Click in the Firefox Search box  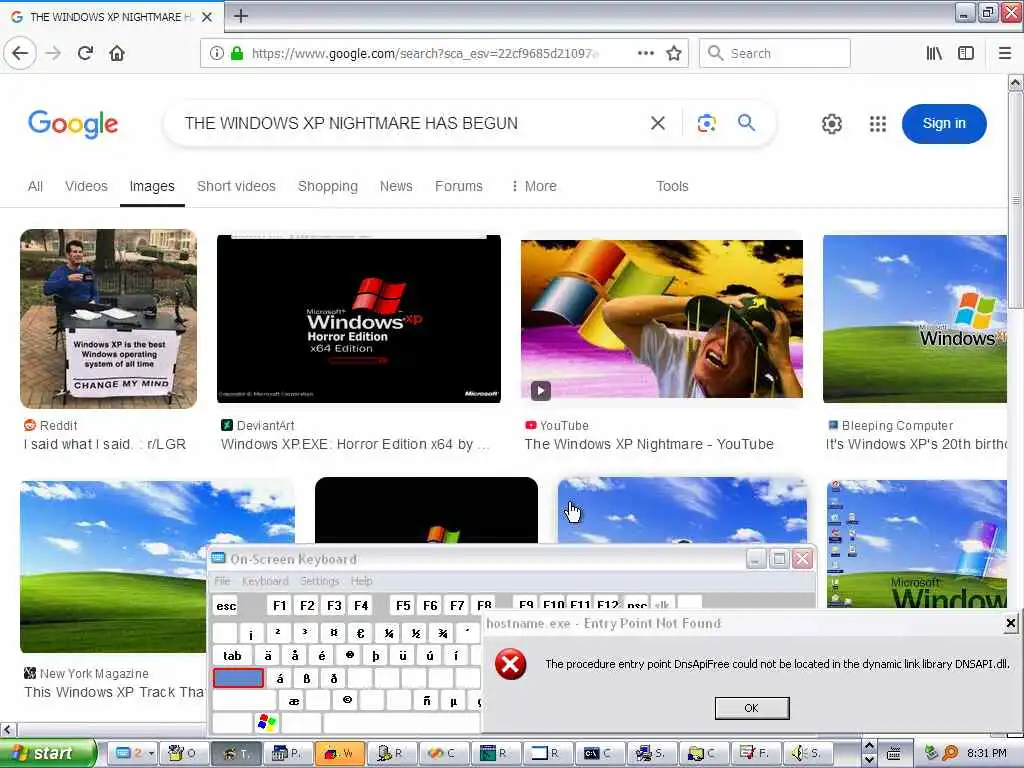pos(775,53)
